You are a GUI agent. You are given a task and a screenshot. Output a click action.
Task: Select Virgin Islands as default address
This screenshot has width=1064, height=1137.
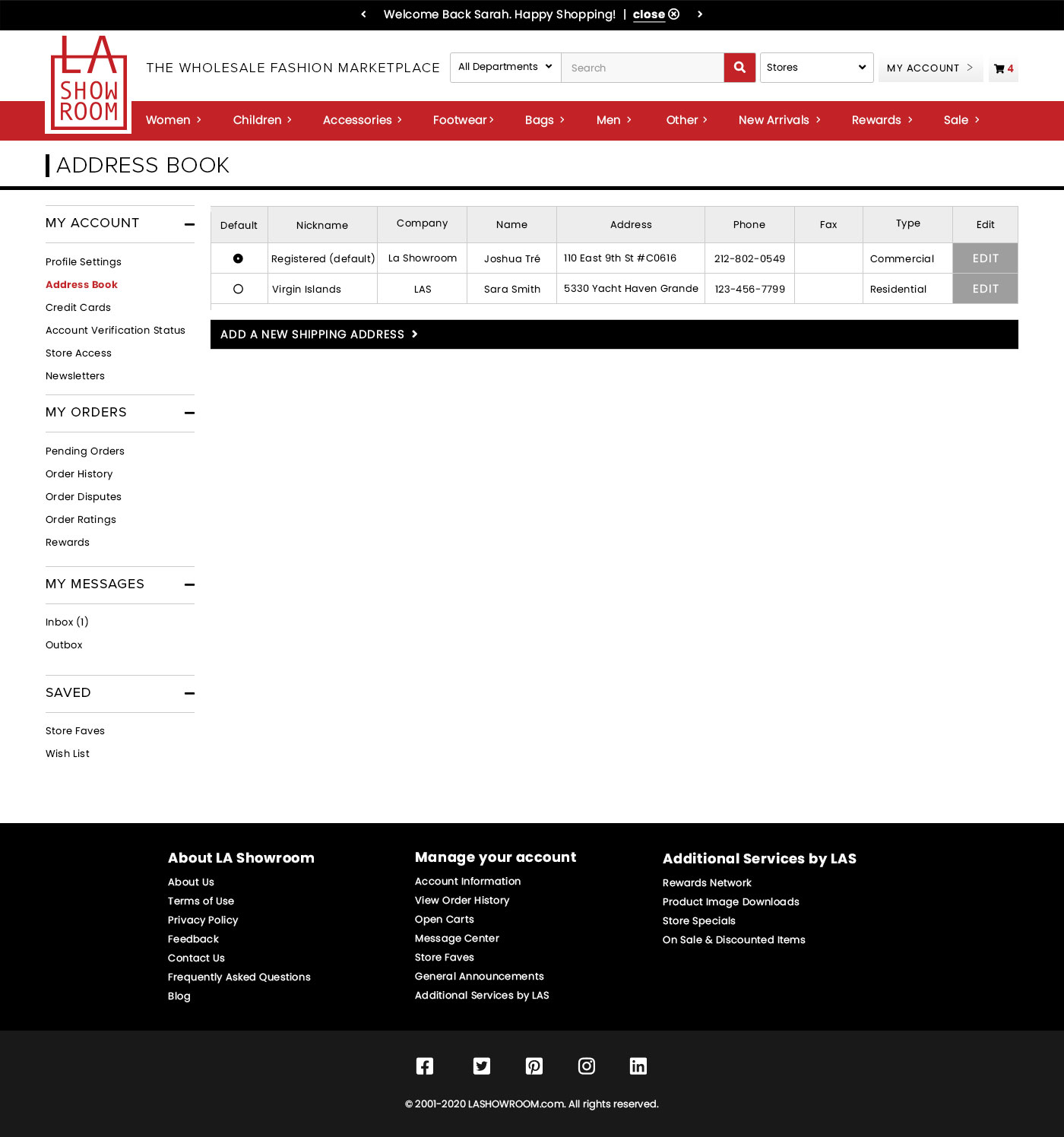click(238, 289)
